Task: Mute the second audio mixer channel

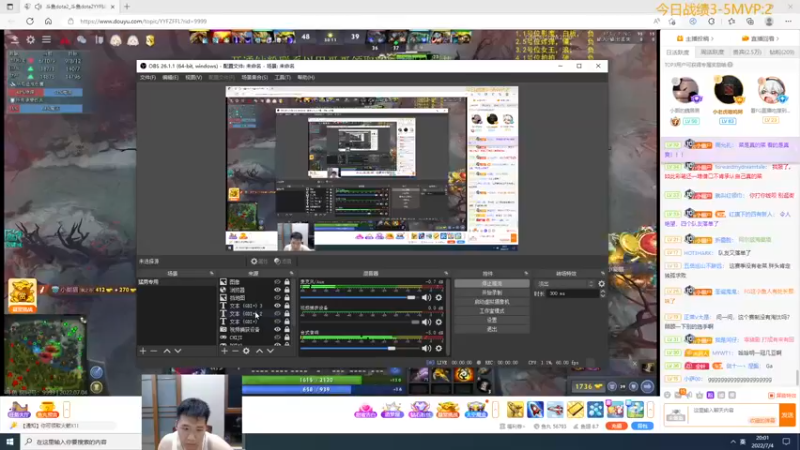Action: [426, 322]
